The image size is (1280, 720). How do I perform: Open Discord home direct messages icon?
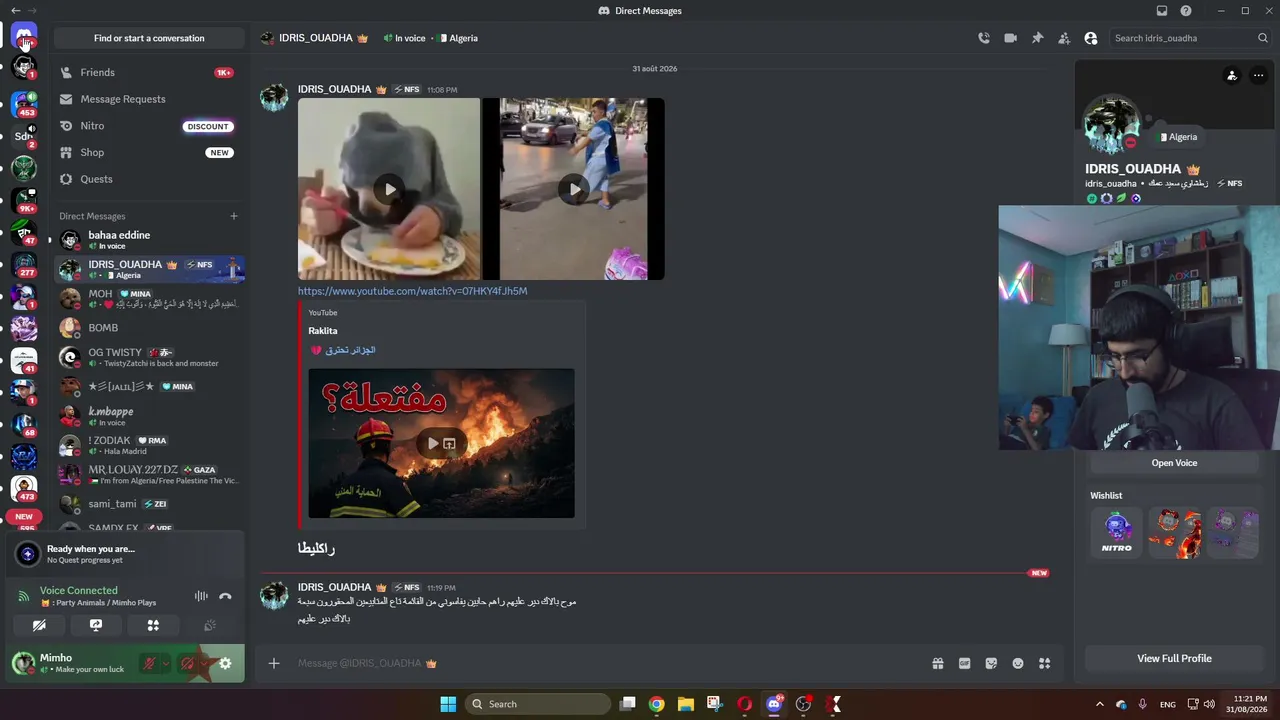(x=24, y=37)
